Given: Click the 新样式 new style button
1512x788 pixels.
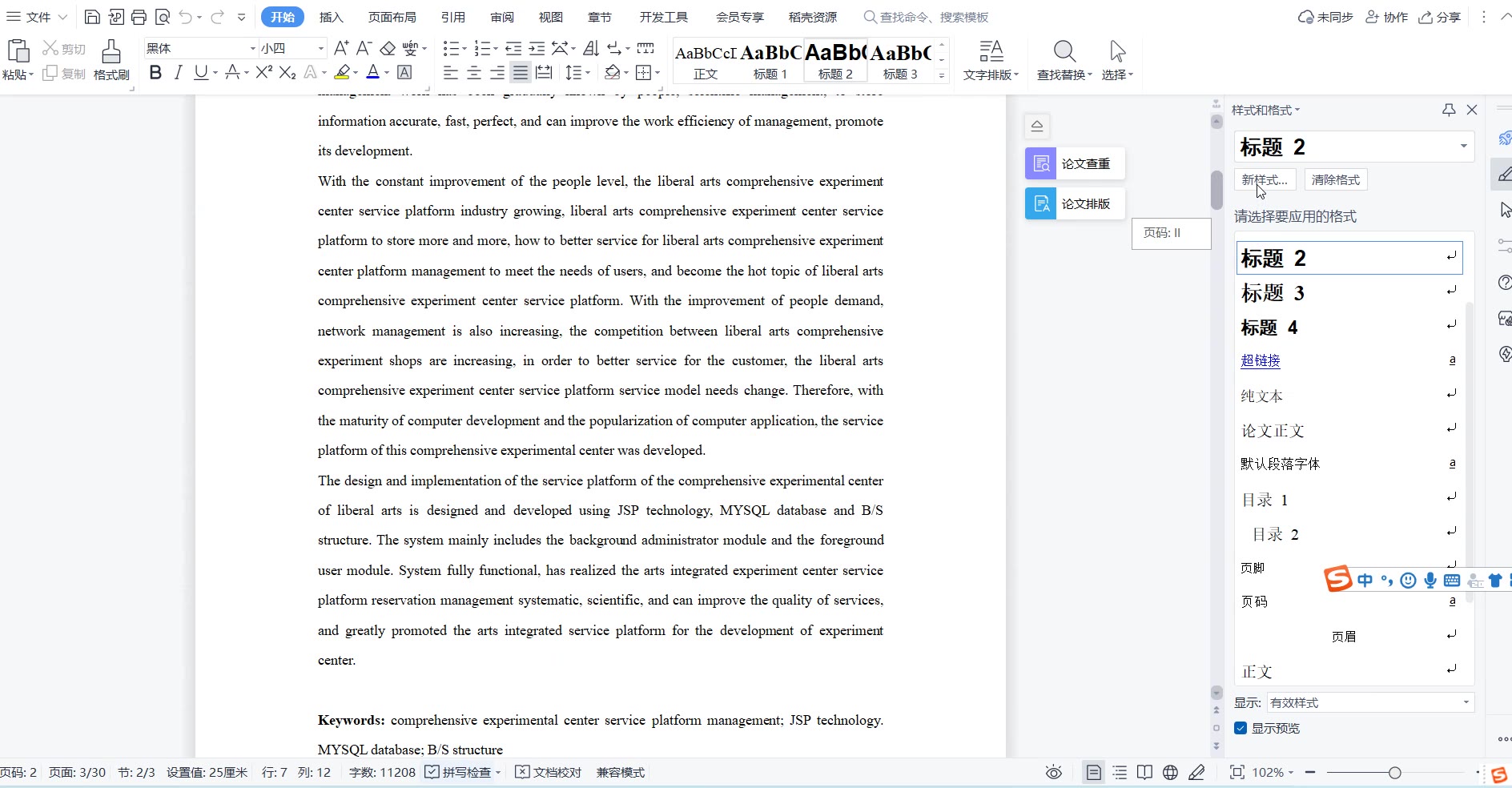Looking at the screenshot, I should click(1265, 179).
